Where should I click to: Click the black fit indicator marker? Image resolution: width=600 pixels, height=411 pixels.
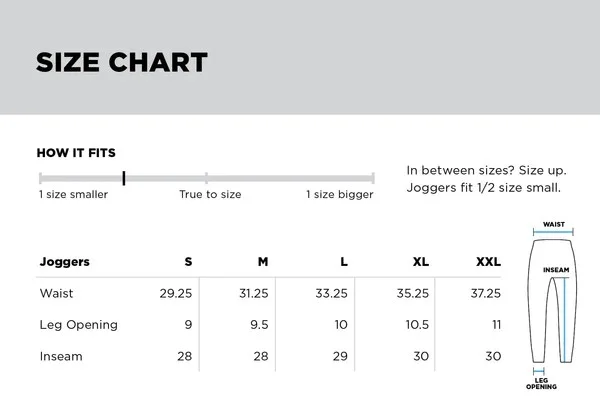click(x=124, y=178)
